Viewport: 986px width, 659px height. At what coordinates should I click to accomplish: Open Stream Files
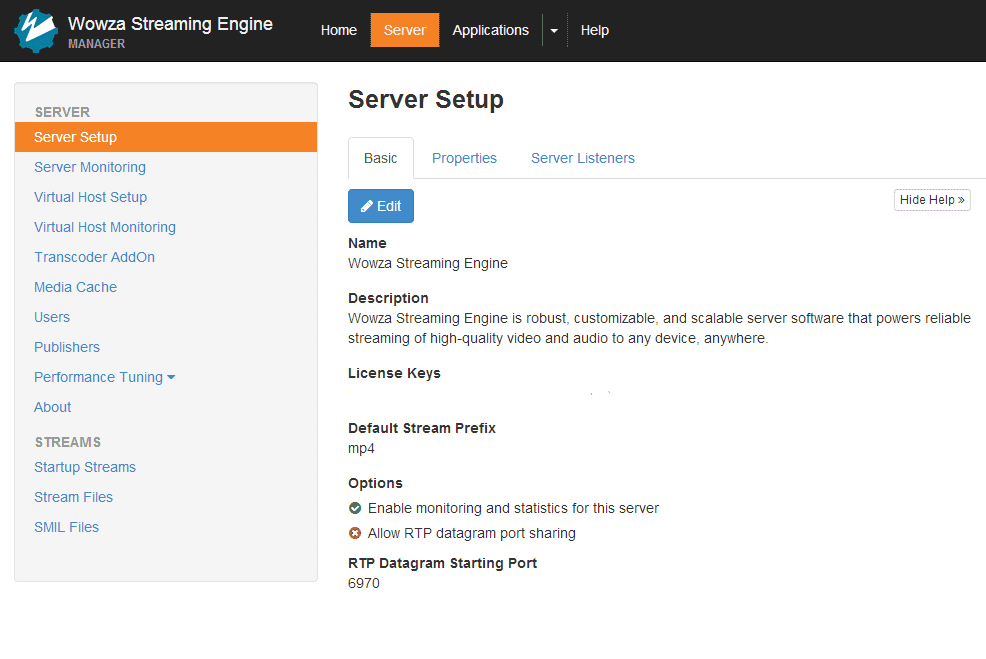pyautogui.click(x=74, y=497)
